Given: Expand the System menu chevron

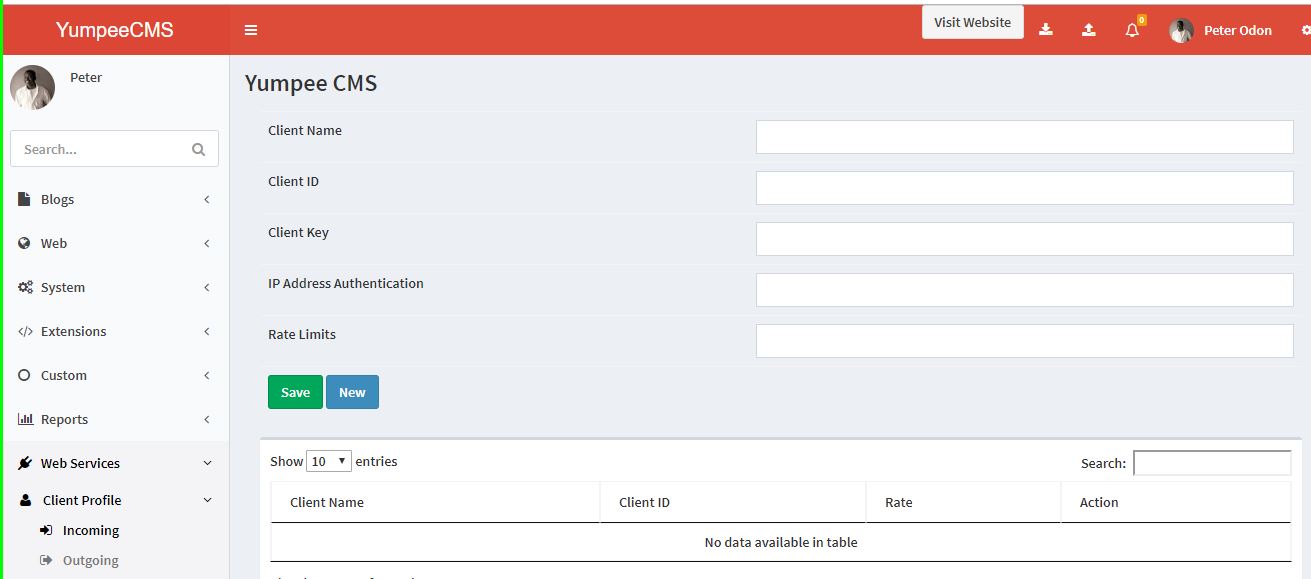Looking at the screenshot, I should (207, 287).
